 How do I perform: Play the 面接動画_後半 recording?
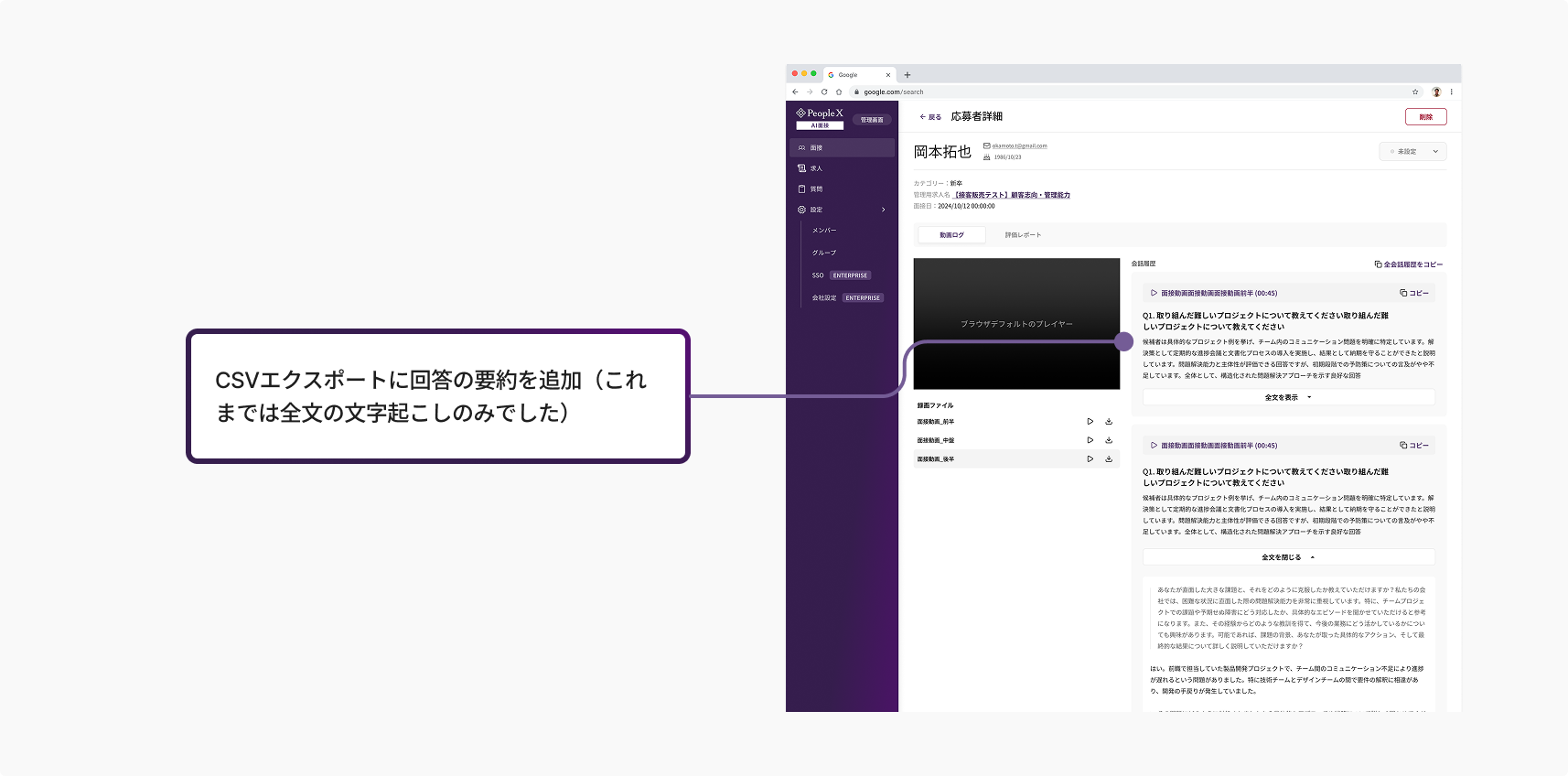[x=1090, y=459]
